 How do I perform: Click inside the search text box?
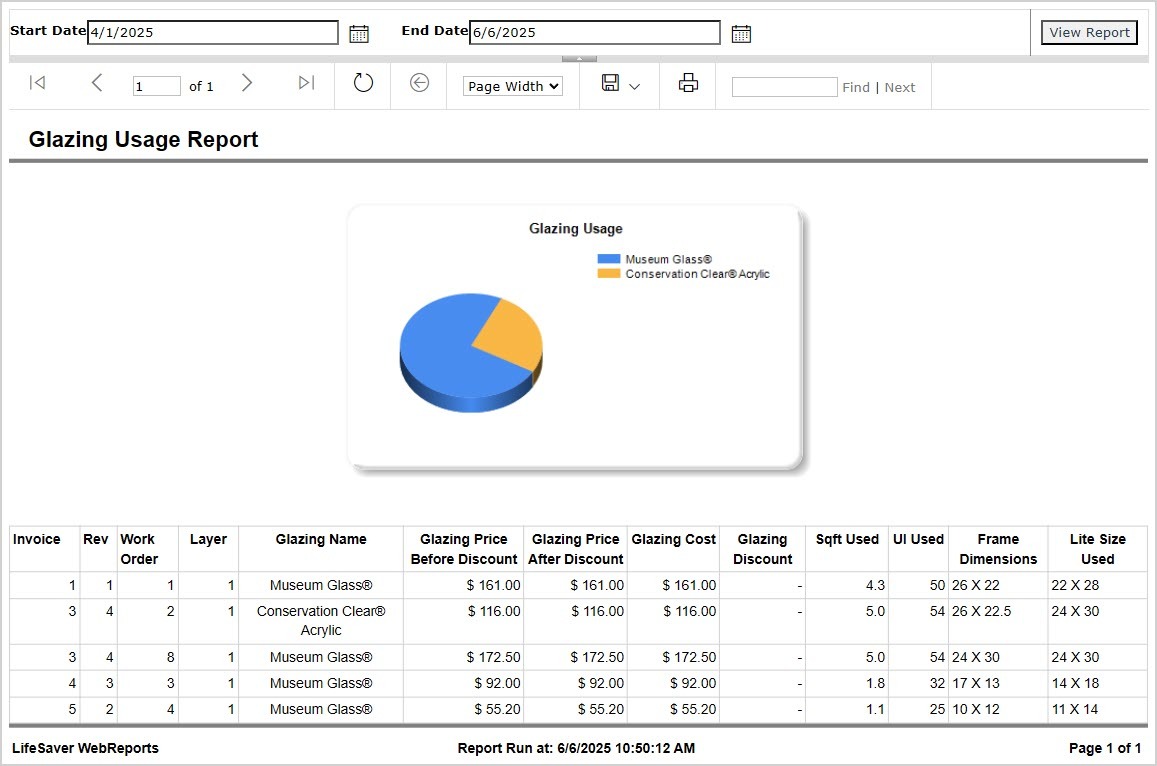[x=784, y=87]
